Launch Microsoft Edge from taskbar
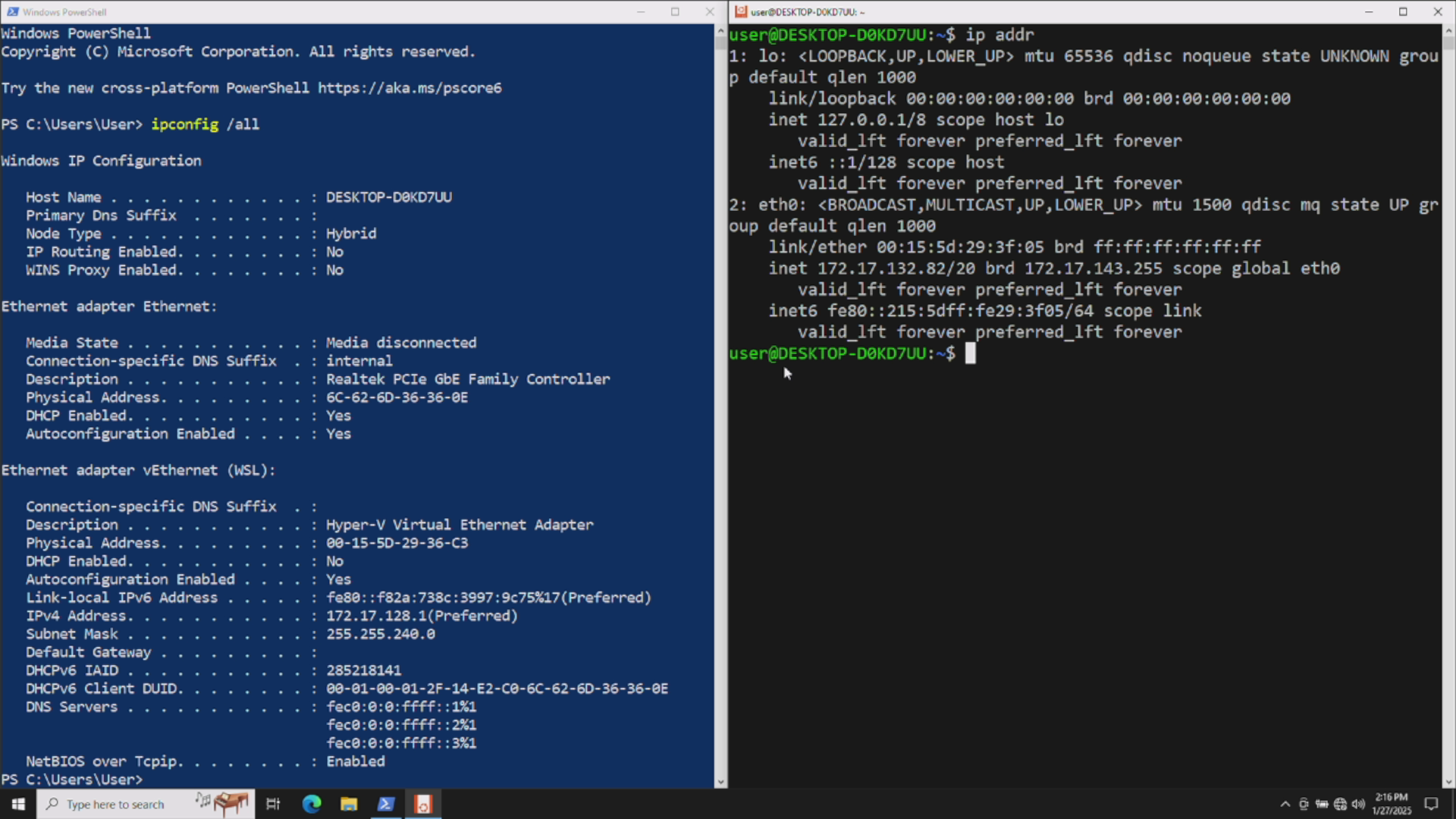The image size is (1456, 819). (312, 804)
